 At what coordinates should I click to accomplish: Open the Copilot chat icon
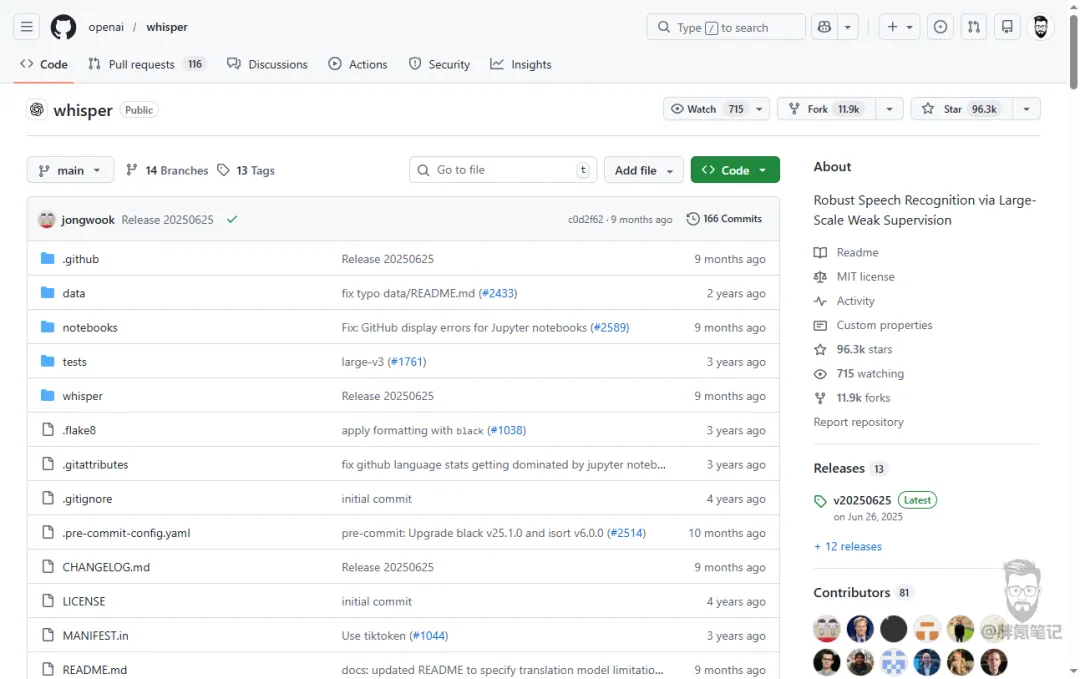click(824, 27)
